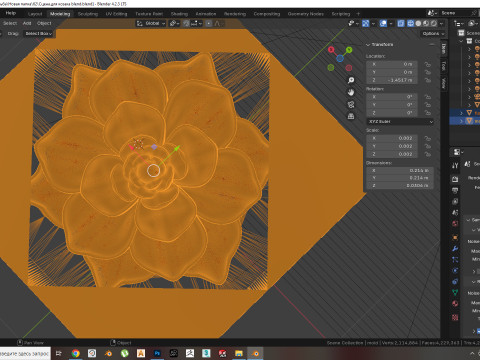Screen dimensions: 480x360
Task: Toggle snapping magnet in viewport header
Action: [x=186, y=23]
